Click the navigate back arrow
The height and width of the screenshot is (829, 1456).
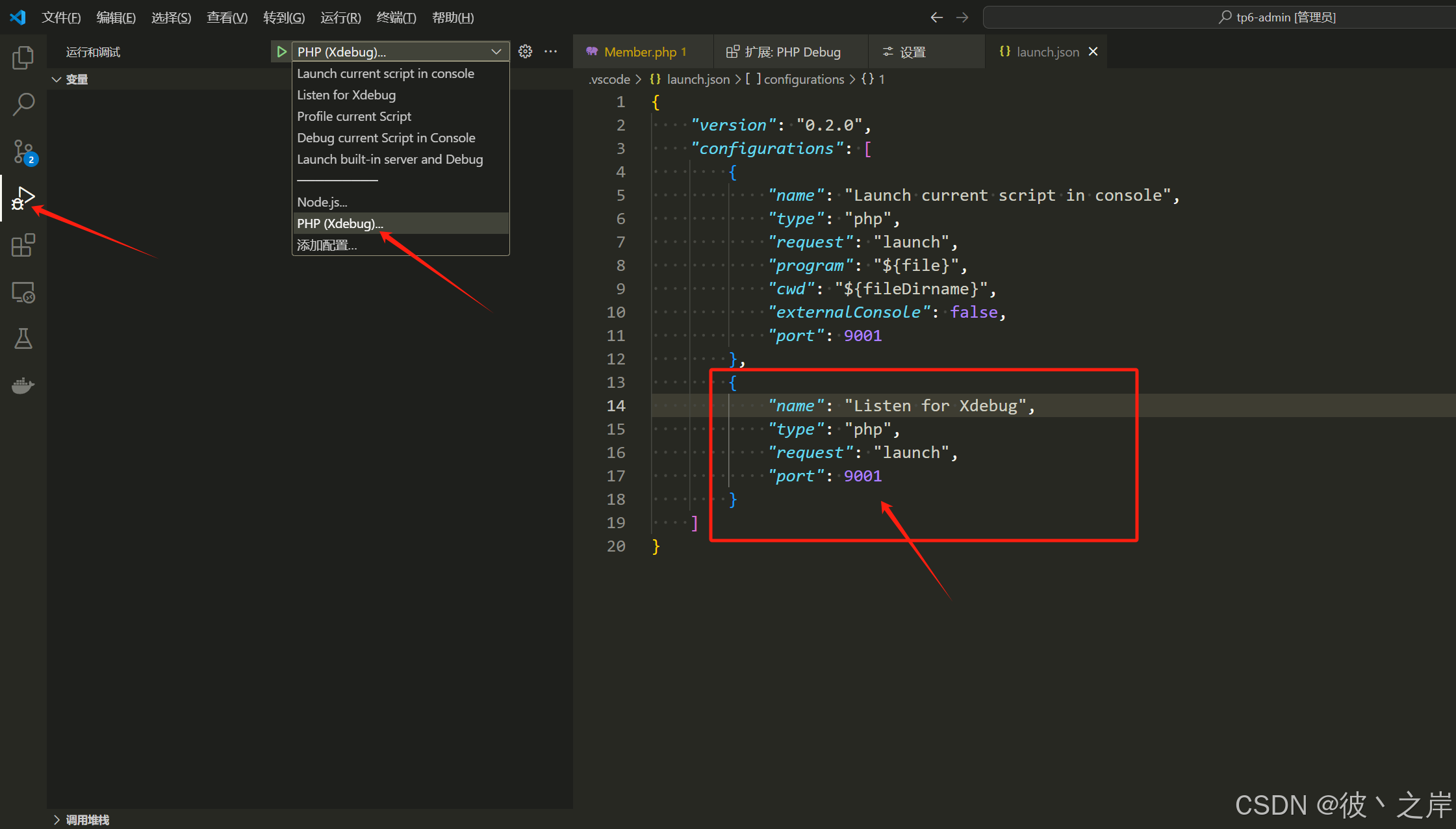pos(936,18)
